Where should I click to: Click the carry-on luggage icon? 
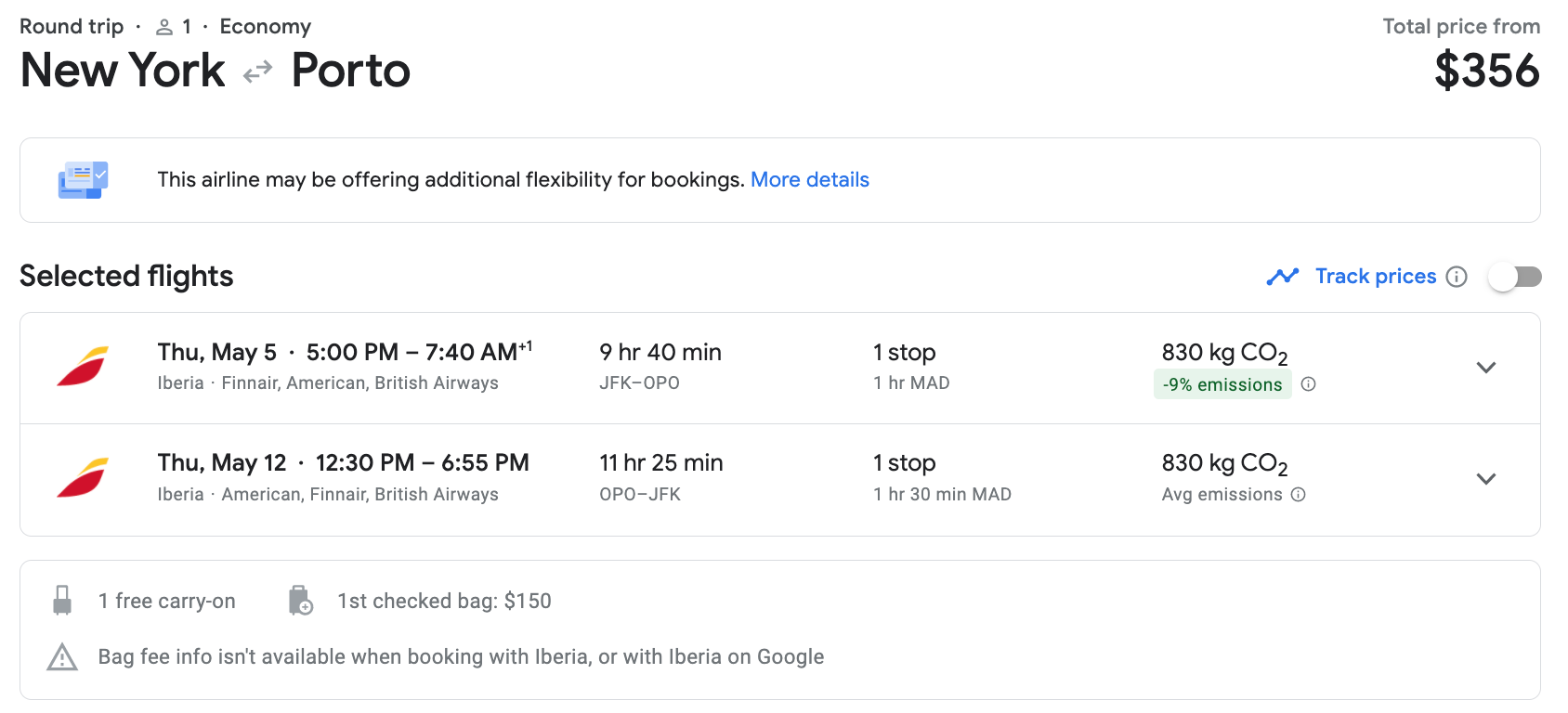[62, 601]
